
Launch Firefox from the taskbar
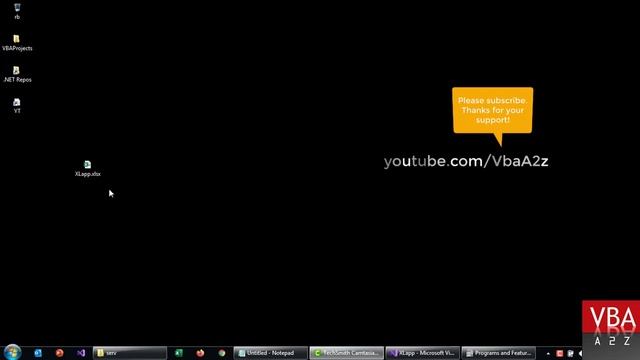[x=200, y=353]
